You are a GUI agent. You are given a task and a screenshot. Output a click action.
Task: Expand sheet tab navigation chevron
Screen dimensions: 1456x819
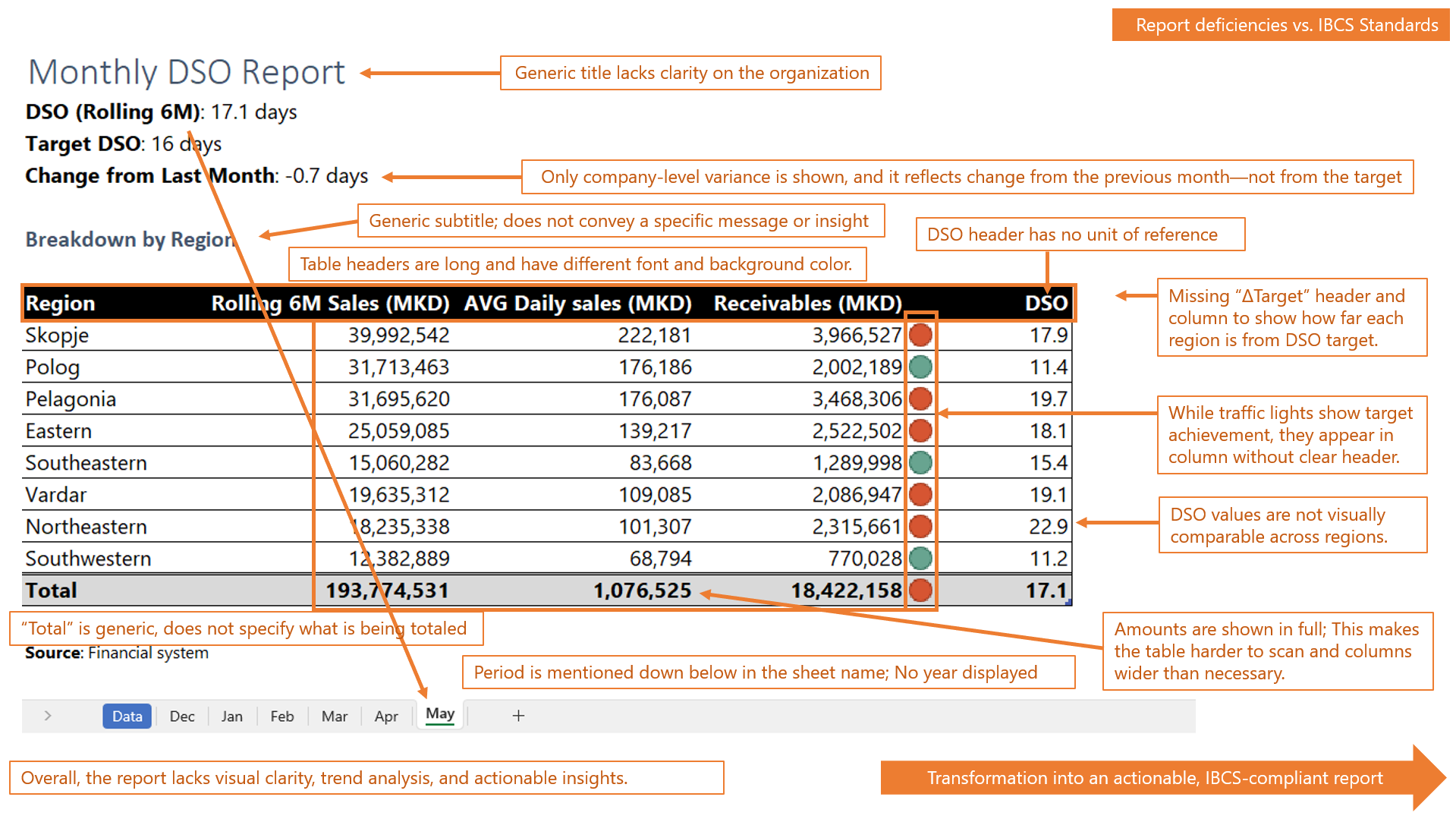(48, 716)
